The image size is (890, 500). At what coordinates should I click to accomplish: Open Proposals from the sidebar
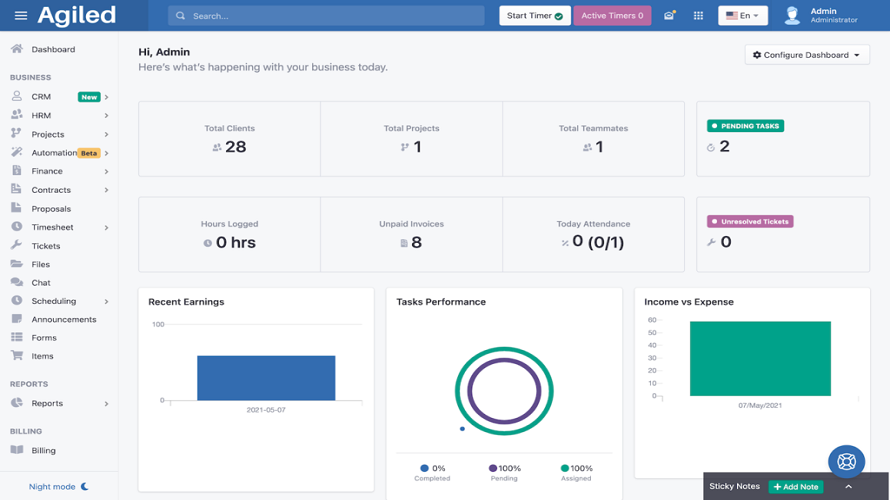[50, 209]
